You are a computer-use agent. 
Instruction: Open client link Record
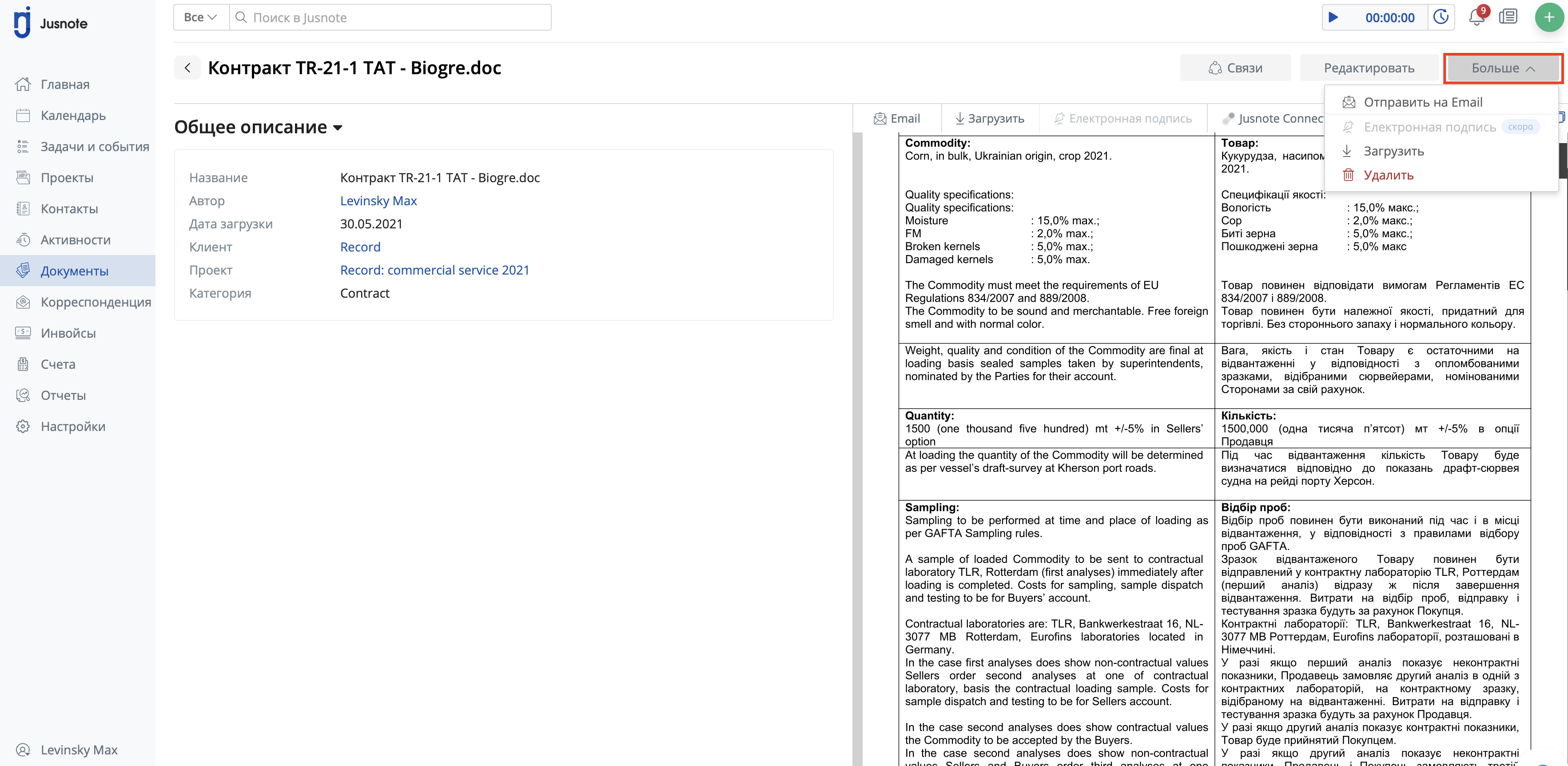click(360, 247)
